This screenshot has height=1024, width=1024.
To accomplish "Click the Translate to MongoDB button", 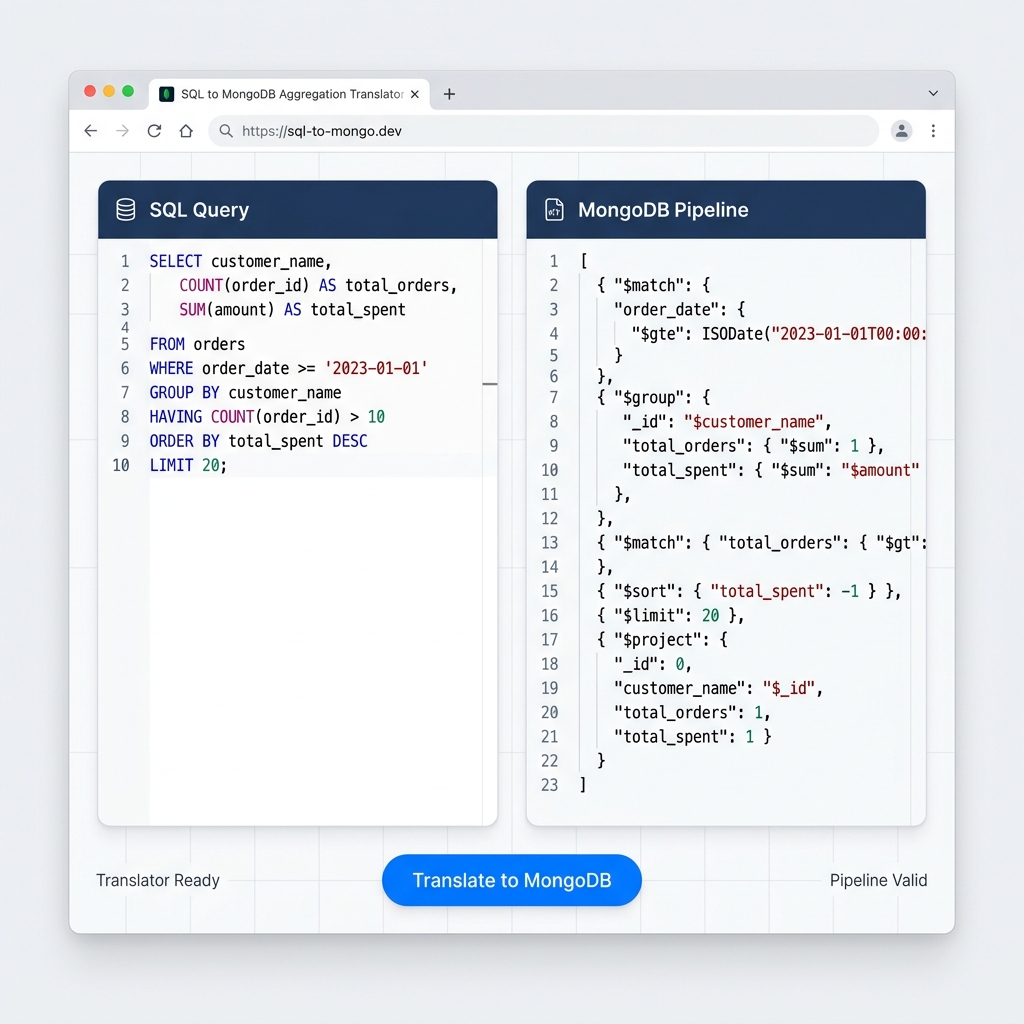I will (x=511, y=880).
